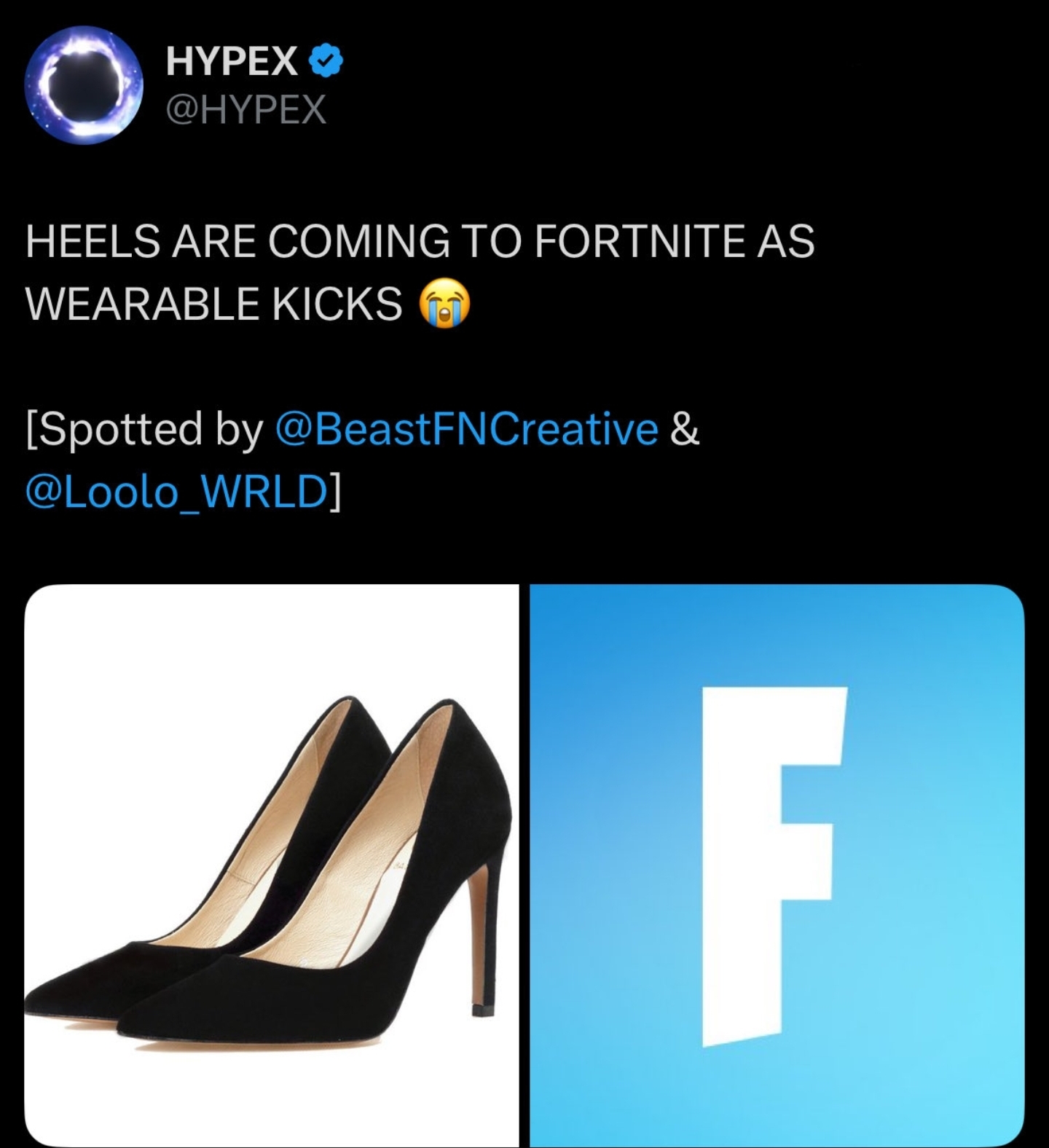The width and height of the screenshot is (1049, 1148).
Task: Open the @BeastFNCreative mention
Action: tap(467, 428)
